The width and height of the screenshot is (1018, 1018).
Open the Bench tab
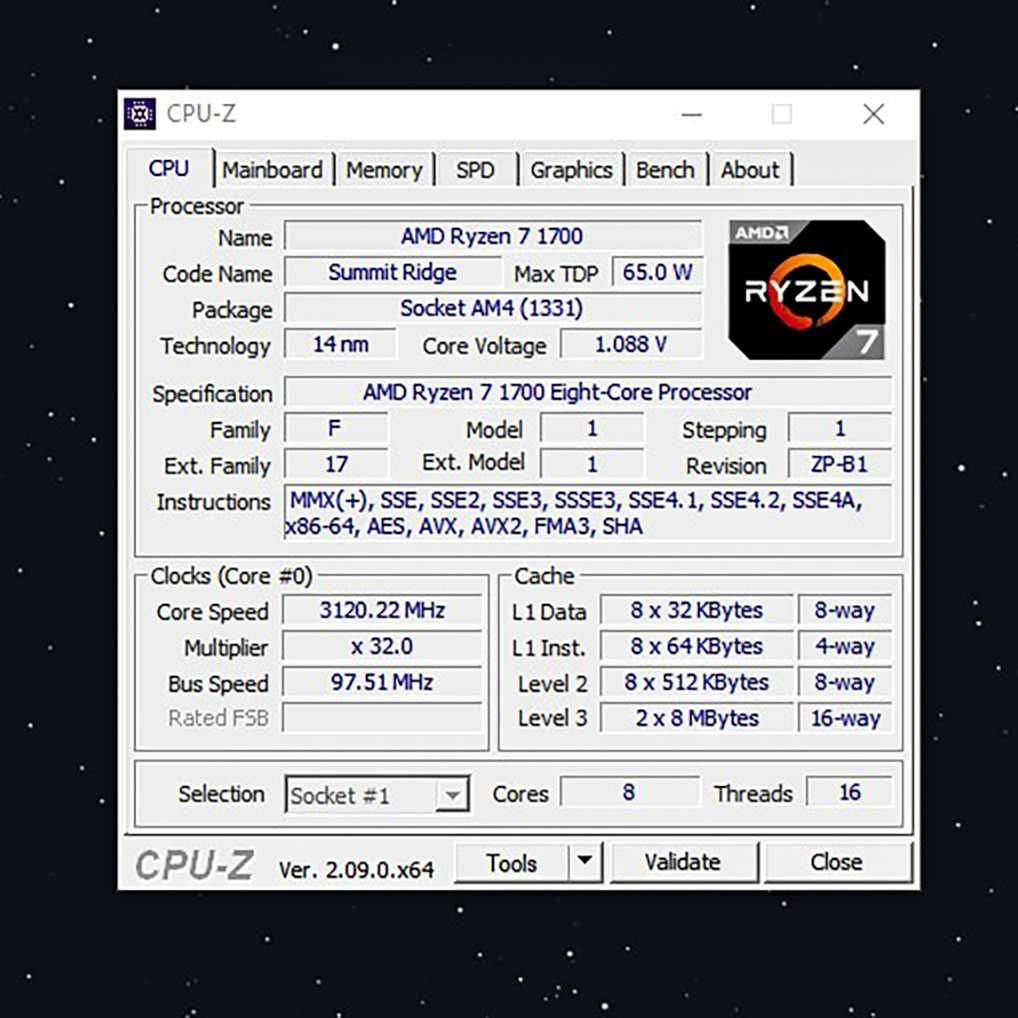(665, 170)
